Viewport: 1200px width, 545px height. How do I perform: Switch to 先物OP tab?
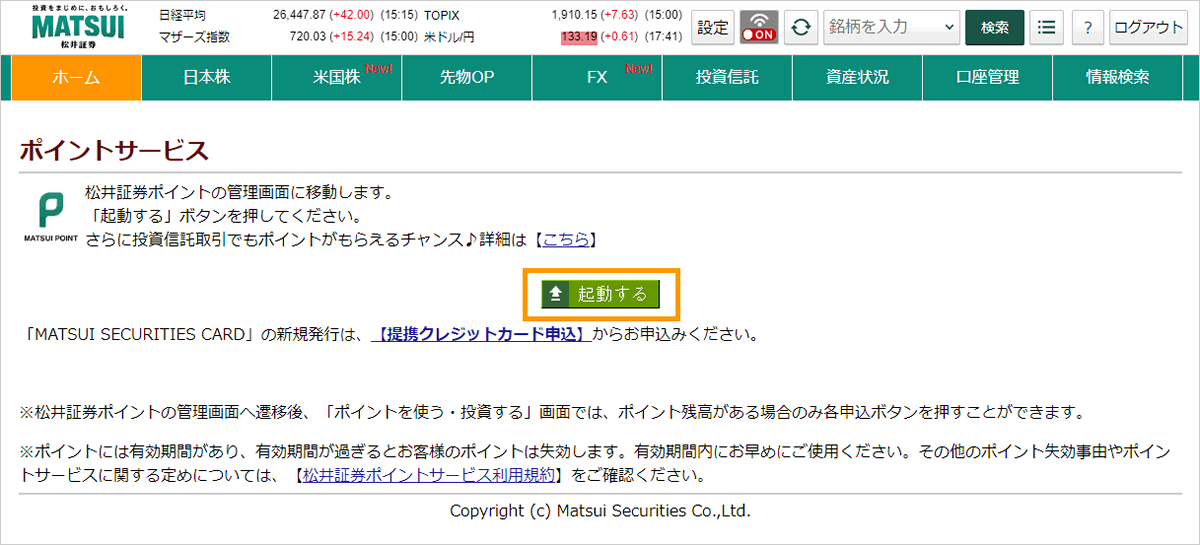tap(467, 77)
